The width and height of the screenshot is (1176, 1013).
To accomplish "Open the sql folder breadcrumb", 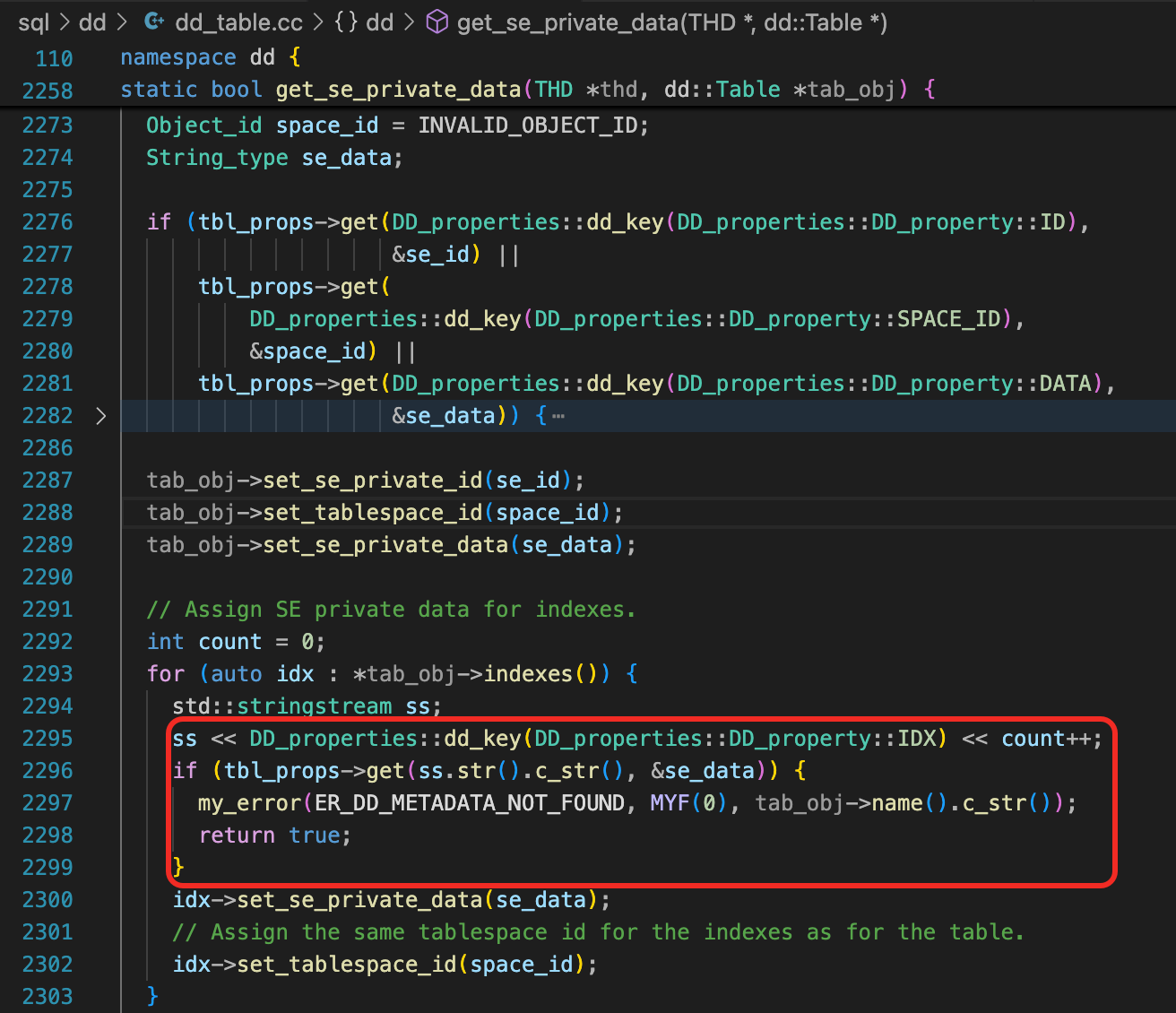I will pos(33,22).
